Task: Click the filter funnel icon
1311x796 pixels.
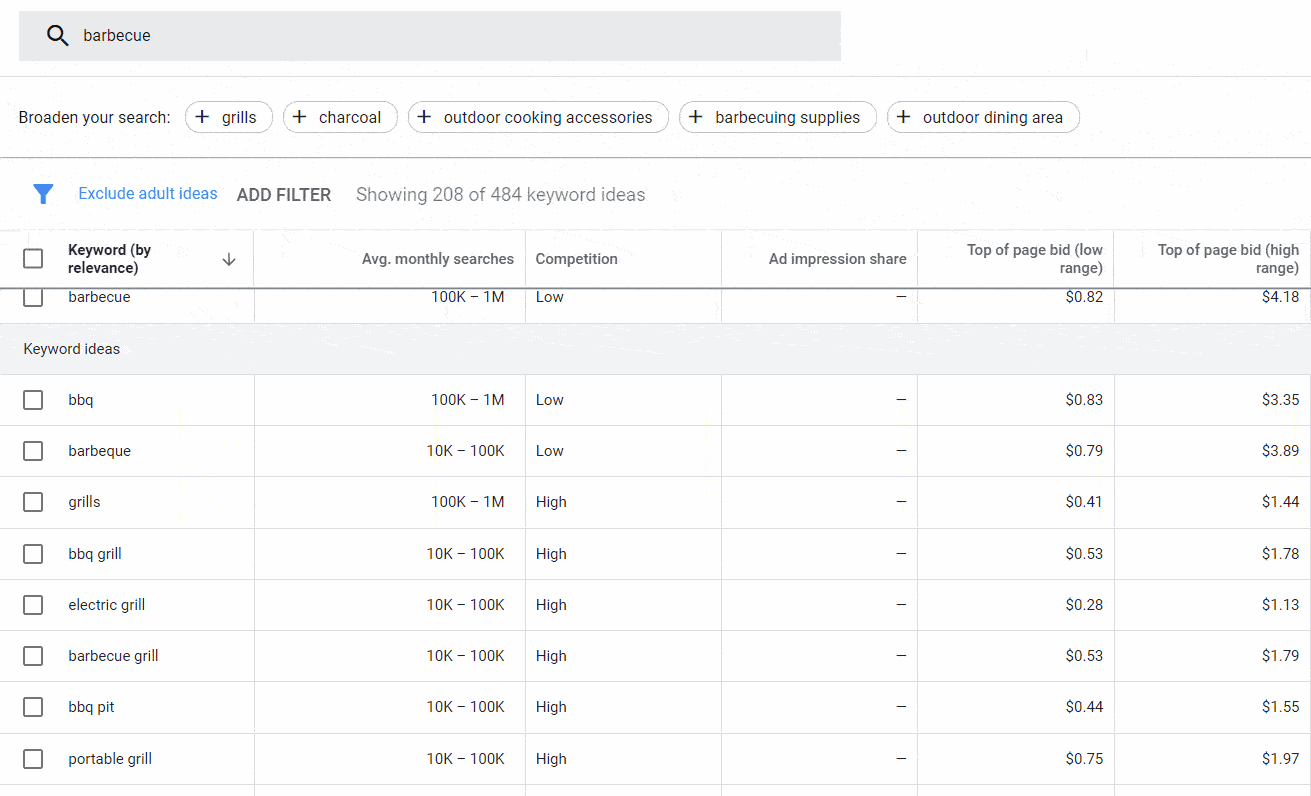Action: pyautogui.click(x=43, y=193)
